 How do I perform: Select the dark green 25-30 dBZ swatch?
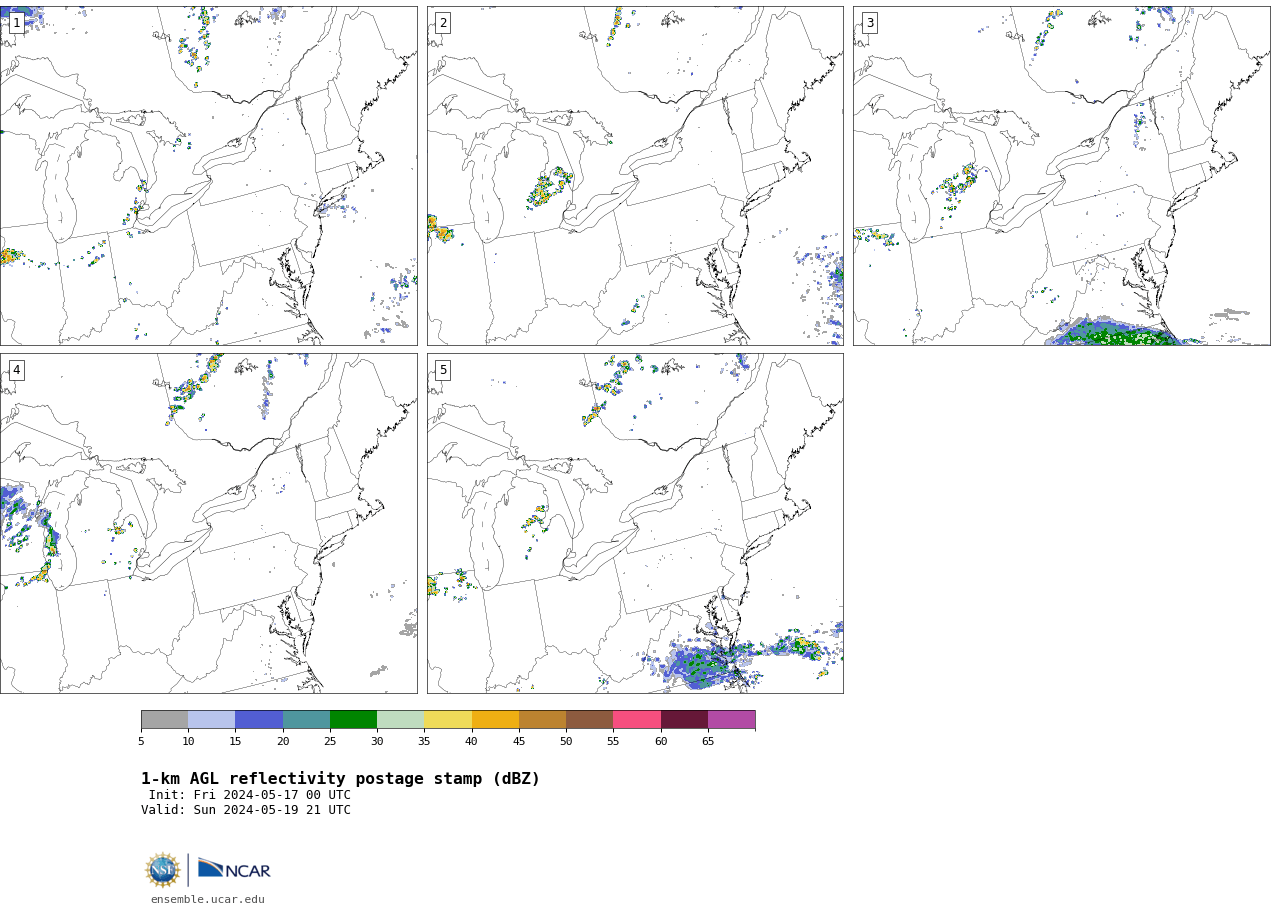point(353,720)
